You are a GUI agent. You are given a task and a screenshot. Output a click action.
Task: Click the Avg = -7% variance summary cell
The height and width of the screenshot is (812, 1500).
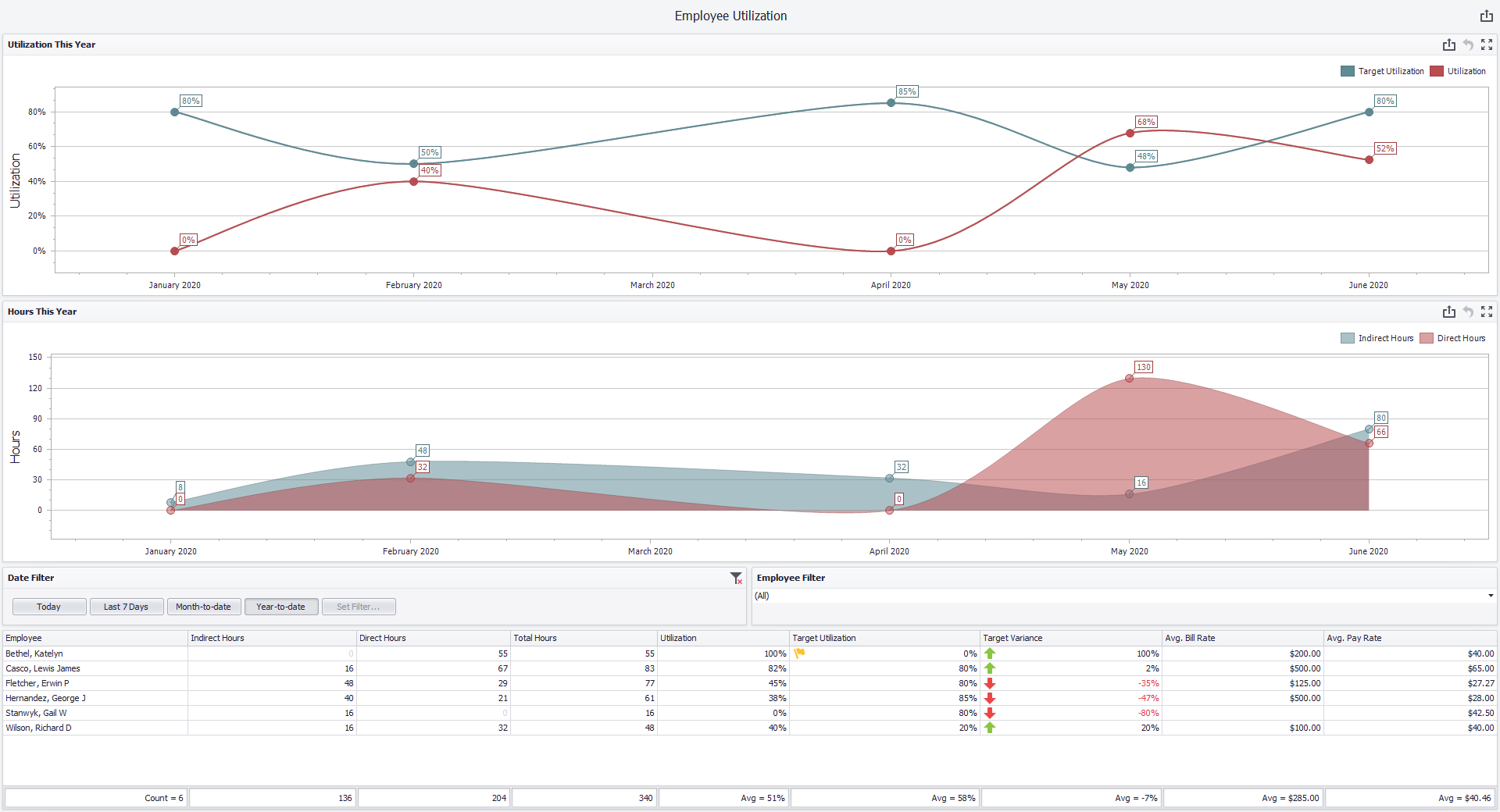coord(1071,798)
